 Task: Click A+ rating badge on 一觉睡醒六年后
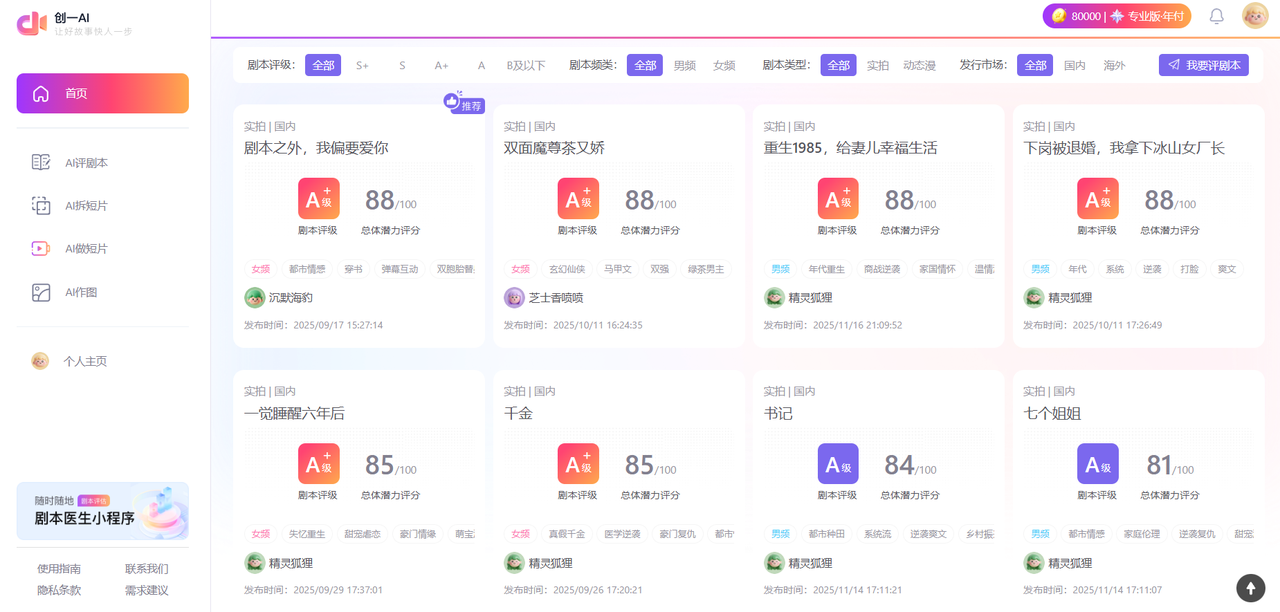pyautogui.click(x=318, y=464)
